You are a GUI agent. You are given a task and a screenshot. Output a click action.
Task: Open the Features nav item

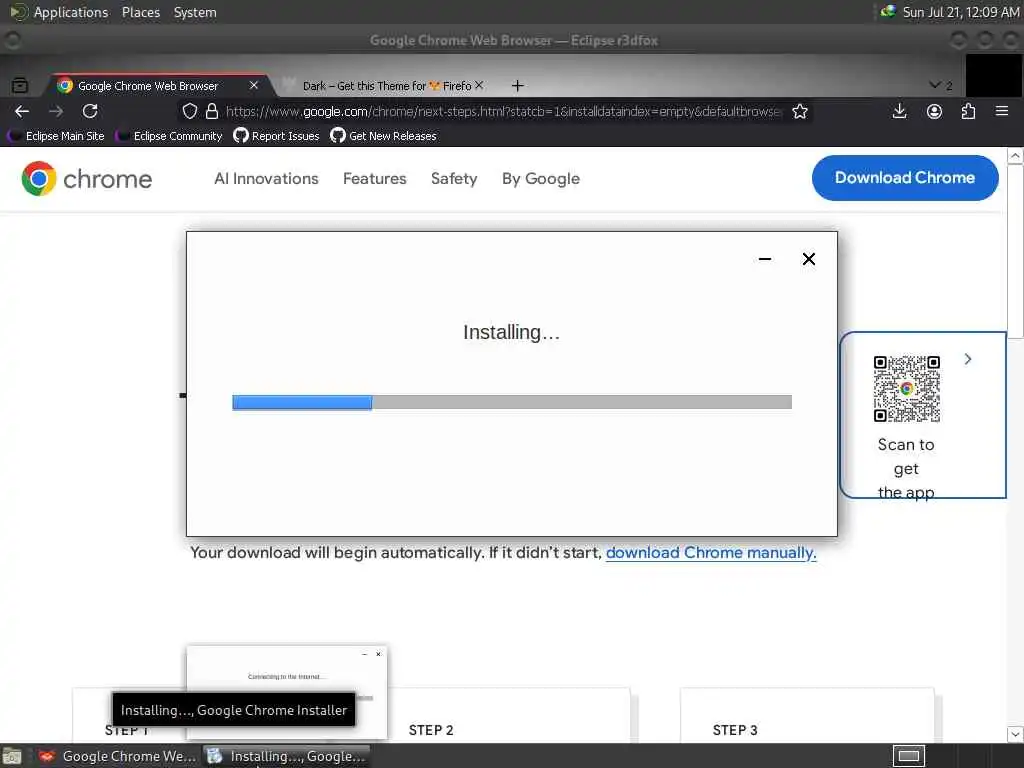click(375, 179)
